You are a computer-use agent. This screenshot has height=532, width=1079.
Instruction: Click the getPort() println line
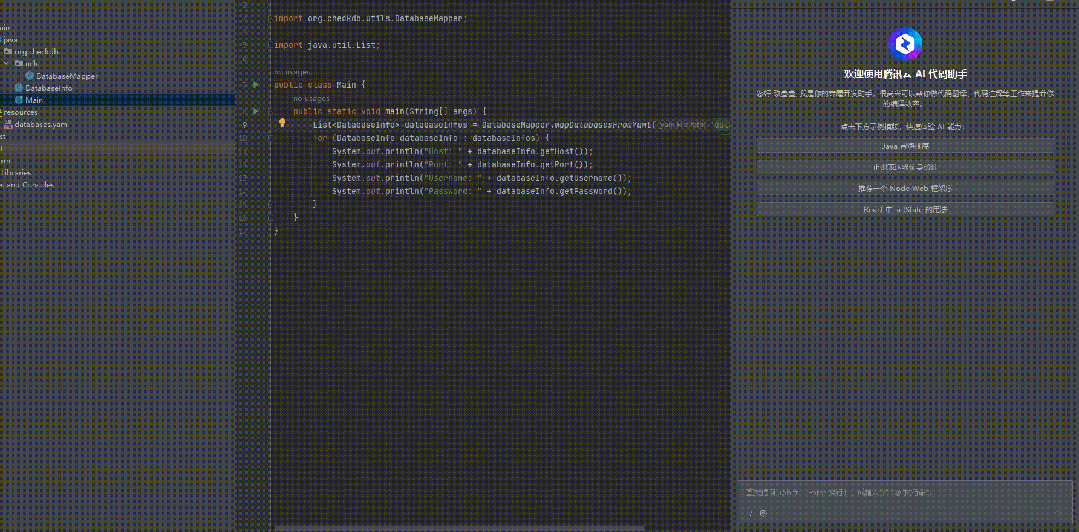click(x=462, y=164)
